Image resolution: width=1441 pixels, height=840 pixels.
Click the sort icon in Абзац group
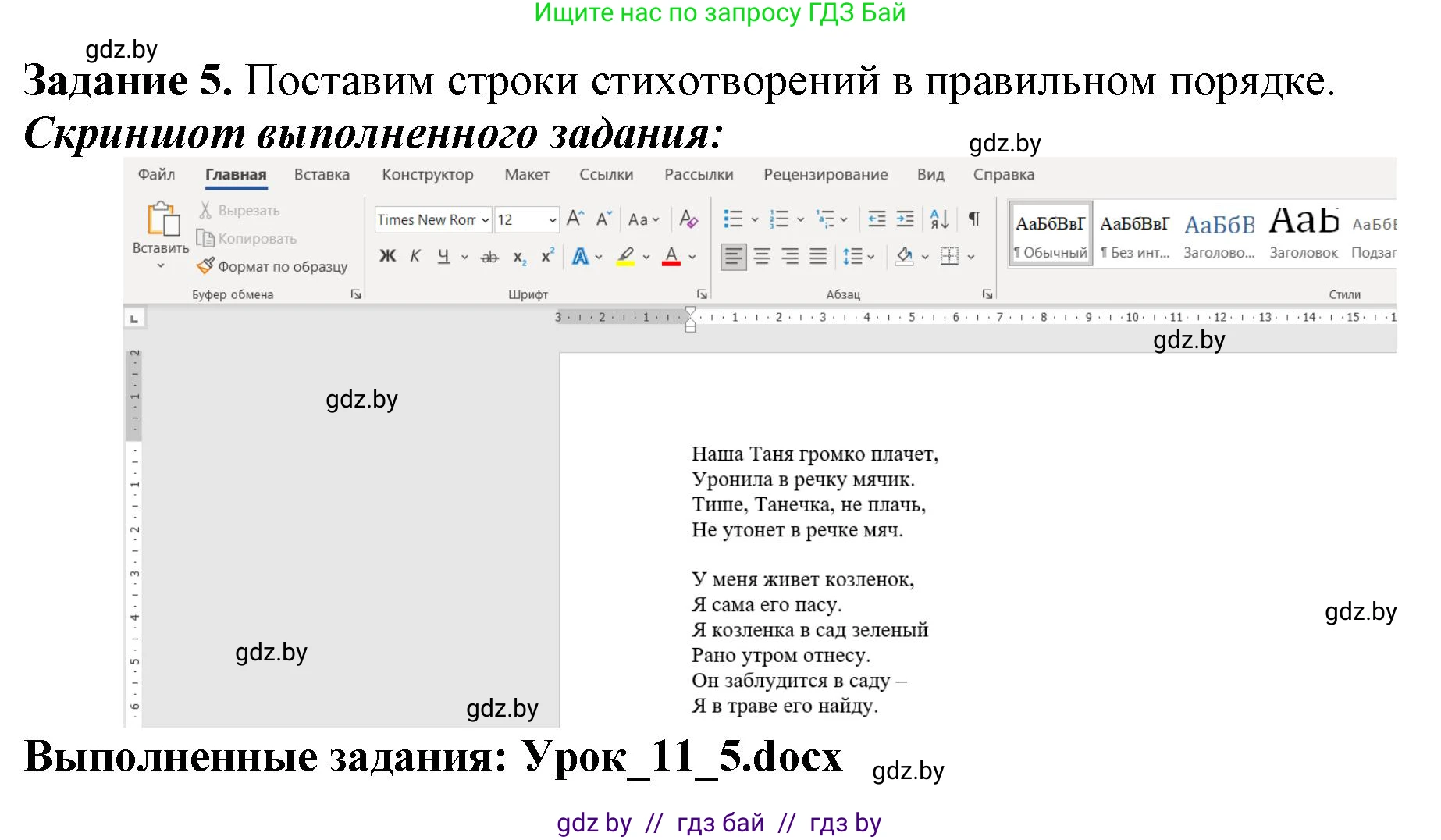940,219
